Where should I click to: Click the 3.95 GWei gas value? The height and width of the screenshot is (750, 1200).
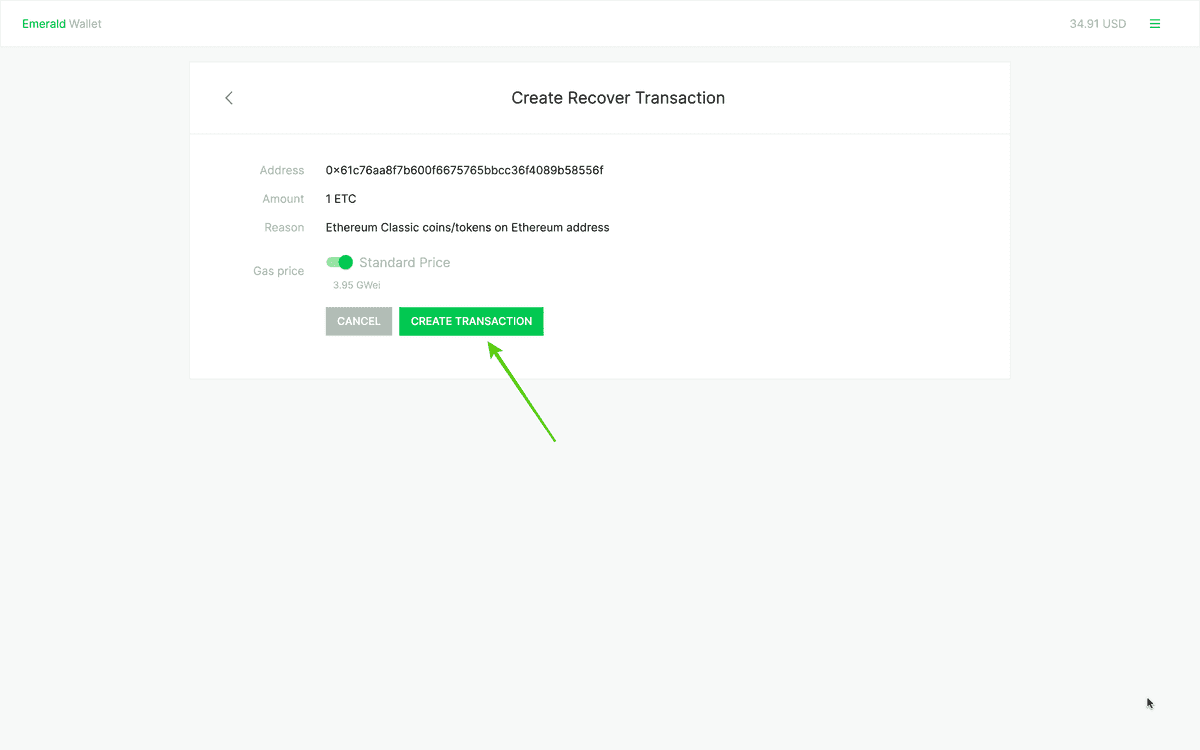(x=356, y=286)
